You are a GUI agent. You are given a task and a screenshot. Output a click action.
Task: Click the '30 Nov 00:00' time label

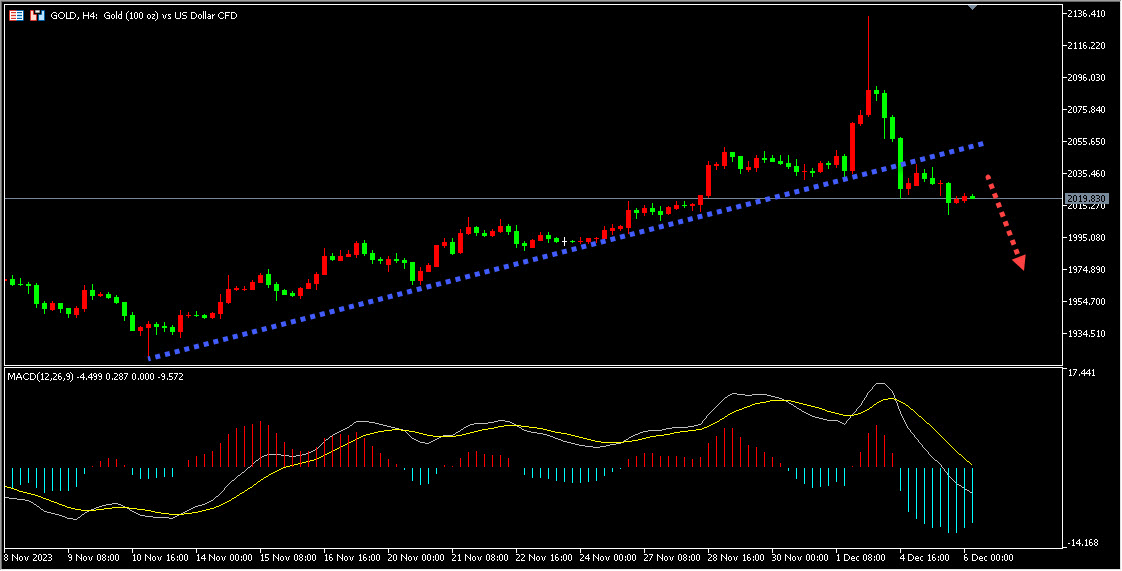pyautogui.click(x=800, y=557)
